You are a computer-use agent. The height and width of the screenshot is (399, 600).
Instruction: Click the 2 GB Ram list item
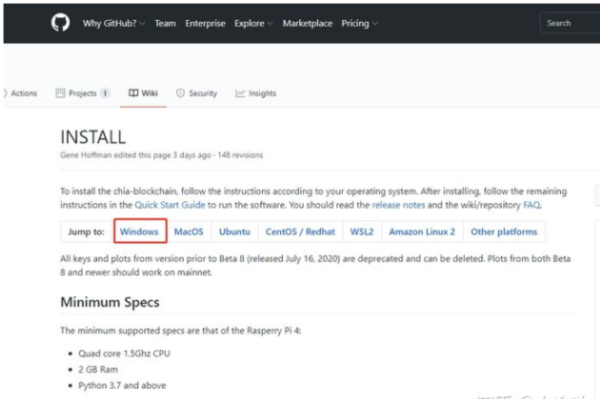coord(98,369)
